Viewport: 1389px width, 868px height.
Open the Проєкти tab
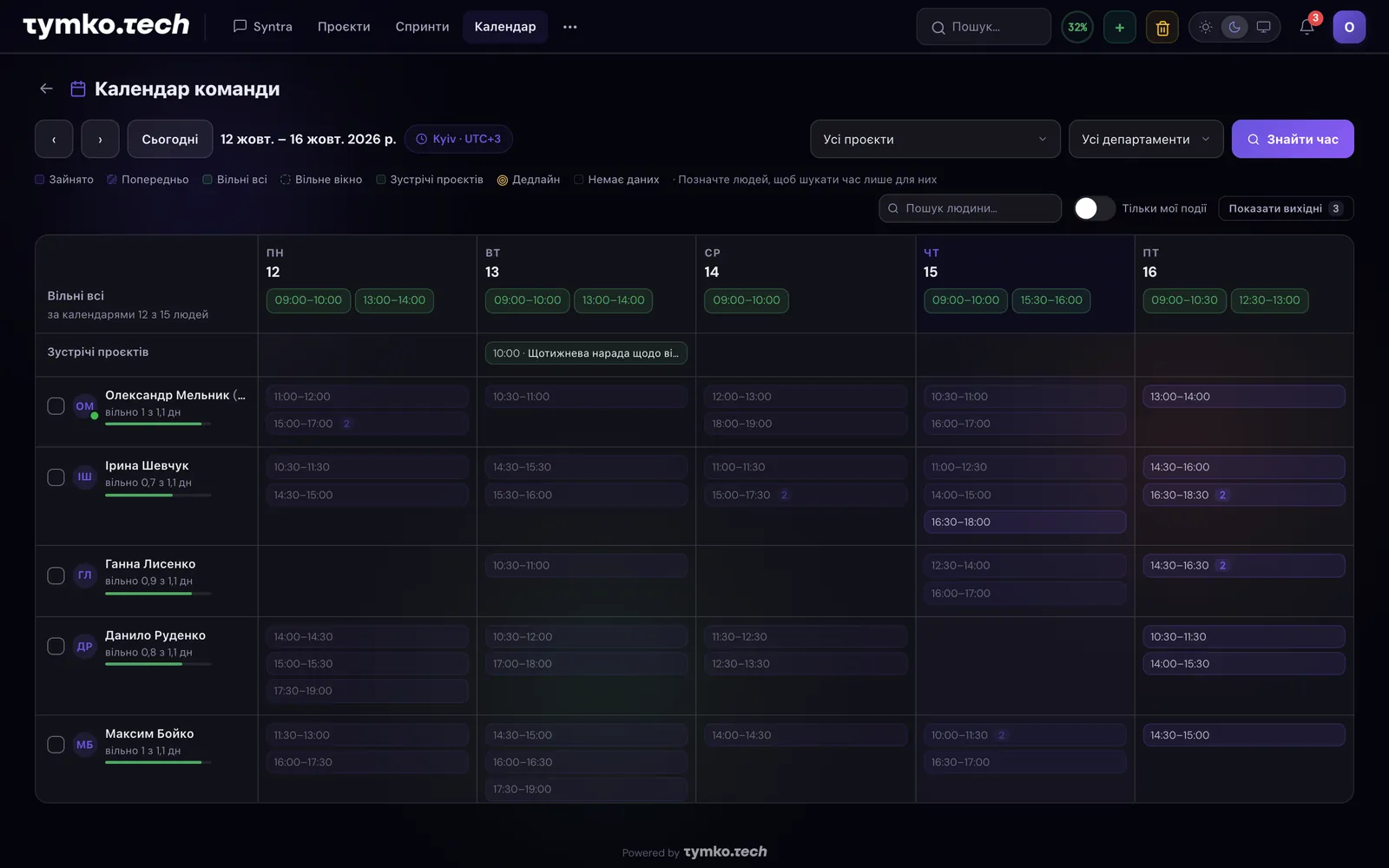click(344, 27)
